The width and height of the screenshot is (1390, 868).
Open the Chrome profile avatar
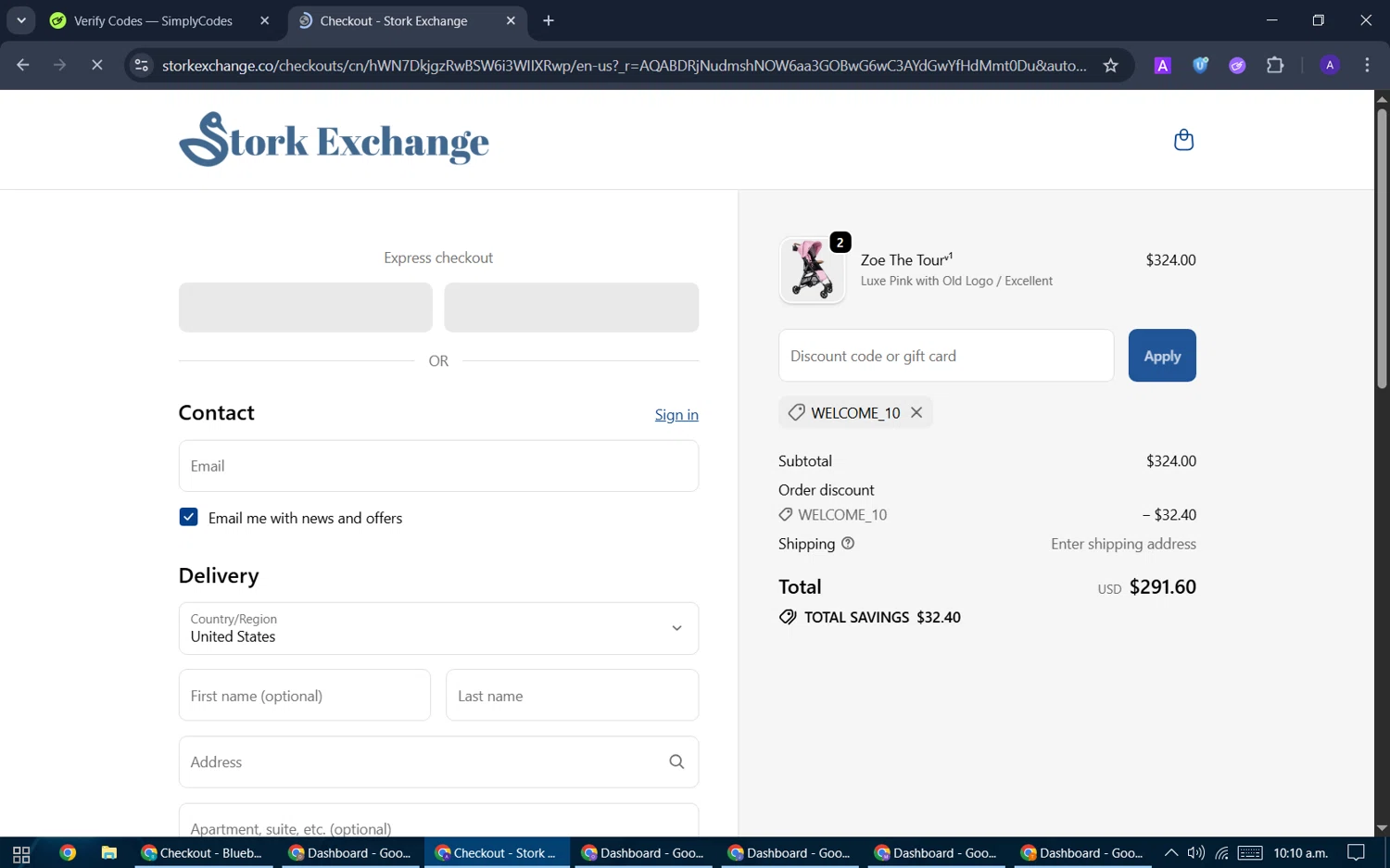[1330, 65]
